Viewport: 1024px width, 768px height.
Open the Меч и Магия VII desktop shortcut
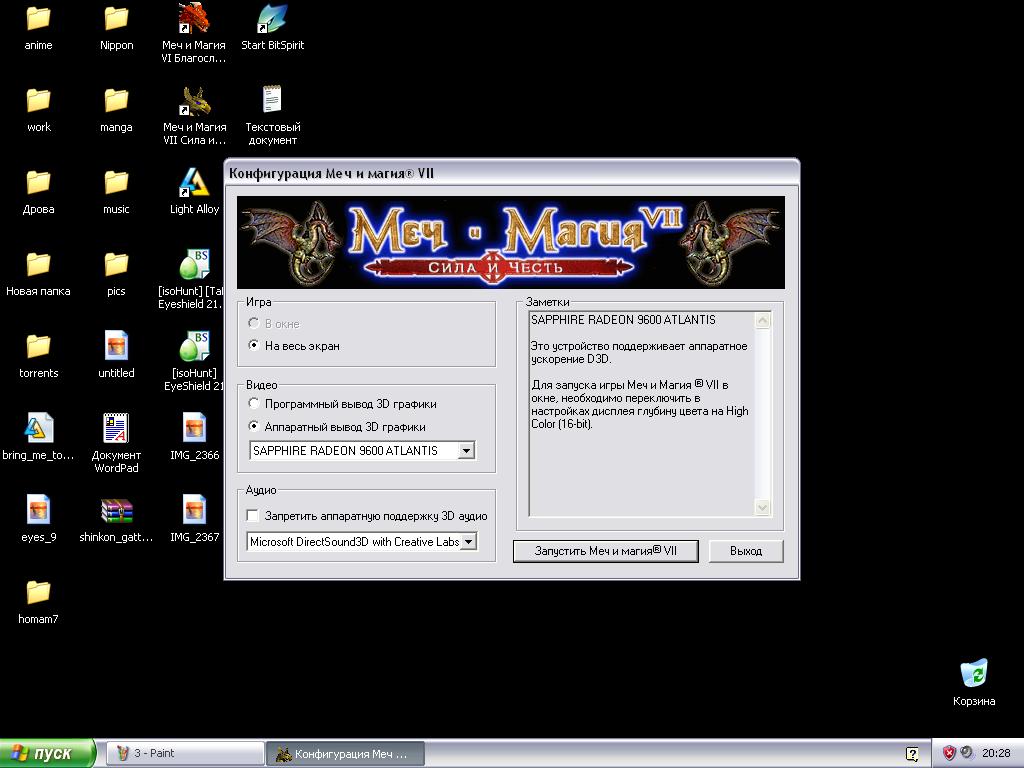coord(194,102)
